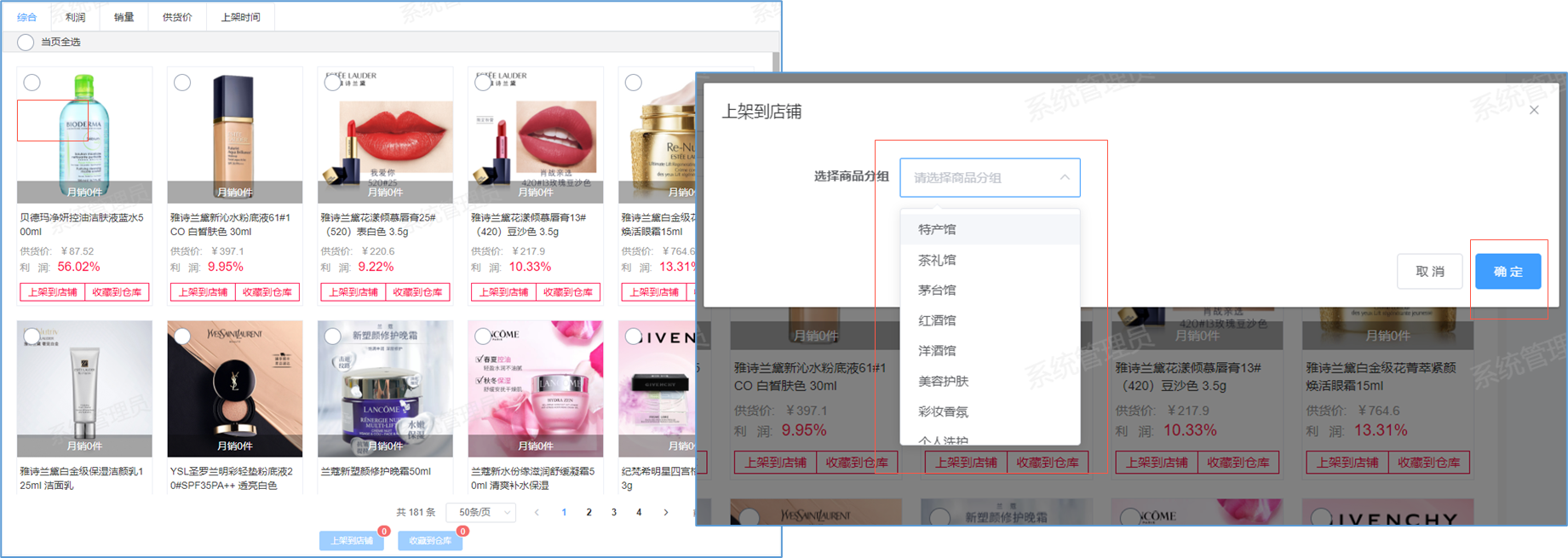Image resolution: width=1568 pixels, height=558 pixels.
Task: Go to next page arrow
Action: click(666, 512)
